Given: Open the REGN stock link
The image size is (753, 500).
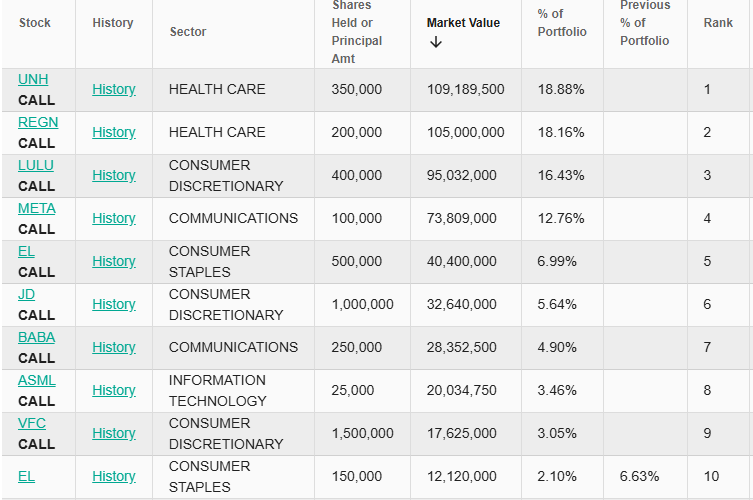Looking at the screenshot, I should (38, 122).
